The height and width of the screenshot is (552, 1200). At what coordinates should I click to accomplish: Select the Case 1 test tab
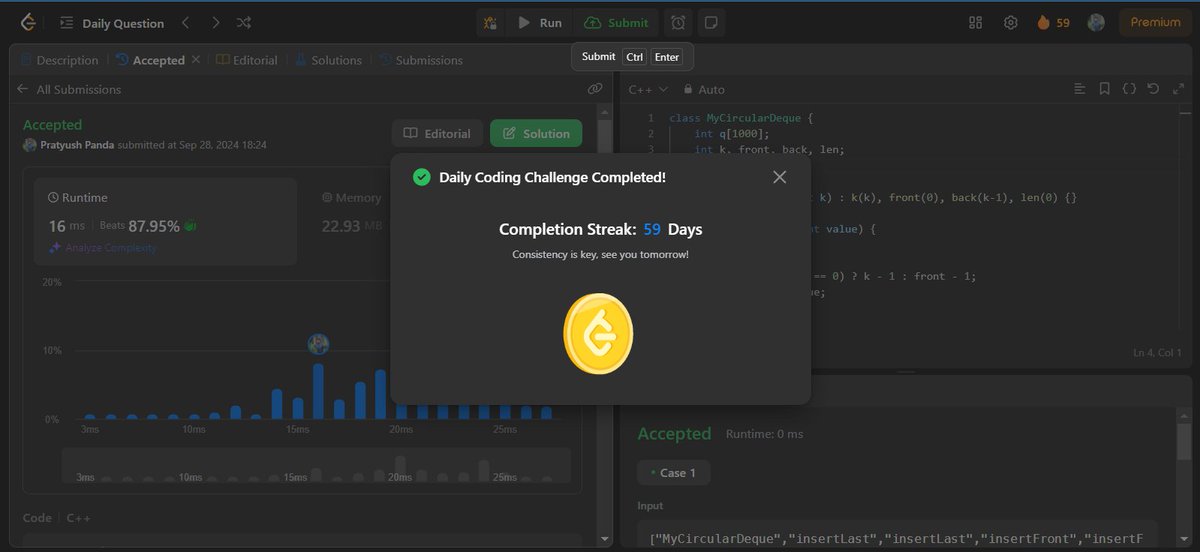pos(674,472)
